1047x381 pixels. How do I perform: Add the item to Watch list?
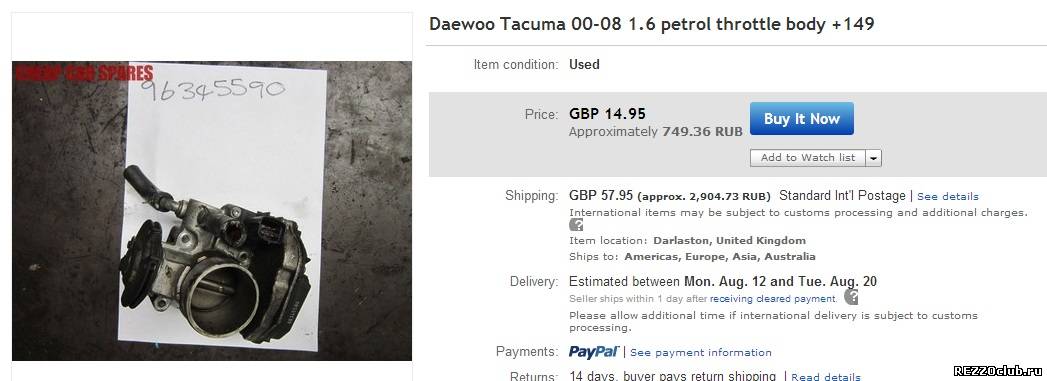coord(808,157)
